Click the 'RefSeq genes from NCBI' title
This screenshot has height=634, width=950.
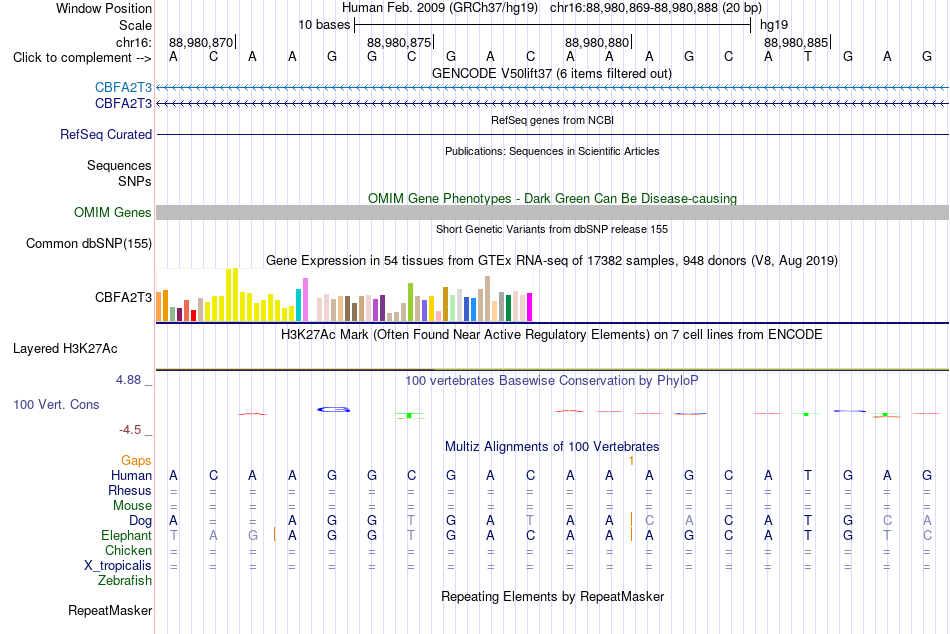[x=552, y=120]
